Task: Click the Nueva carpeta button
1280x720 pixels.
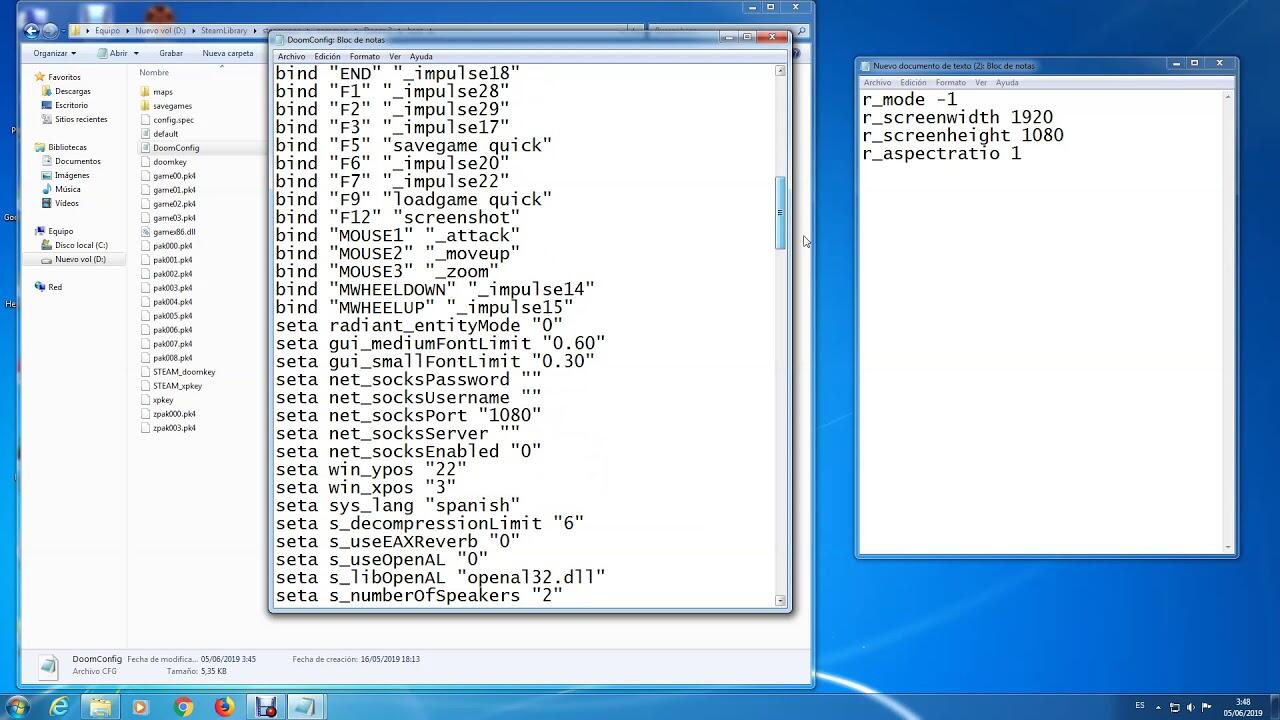Action: pos(228,53)
